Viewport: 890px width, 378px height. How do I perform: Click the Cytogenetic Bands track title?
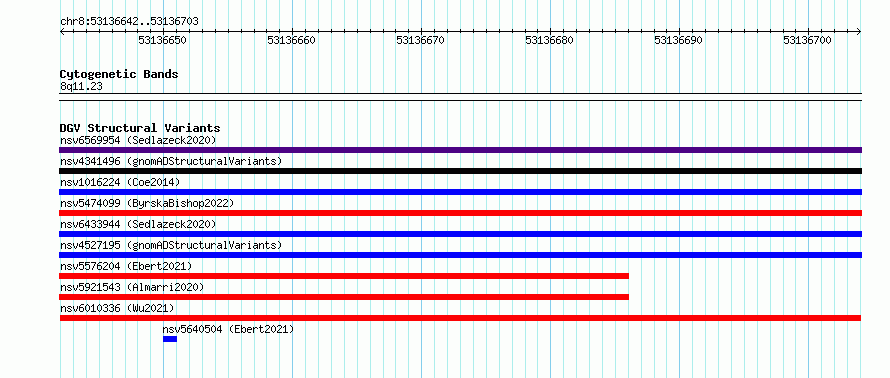(119, 74)
